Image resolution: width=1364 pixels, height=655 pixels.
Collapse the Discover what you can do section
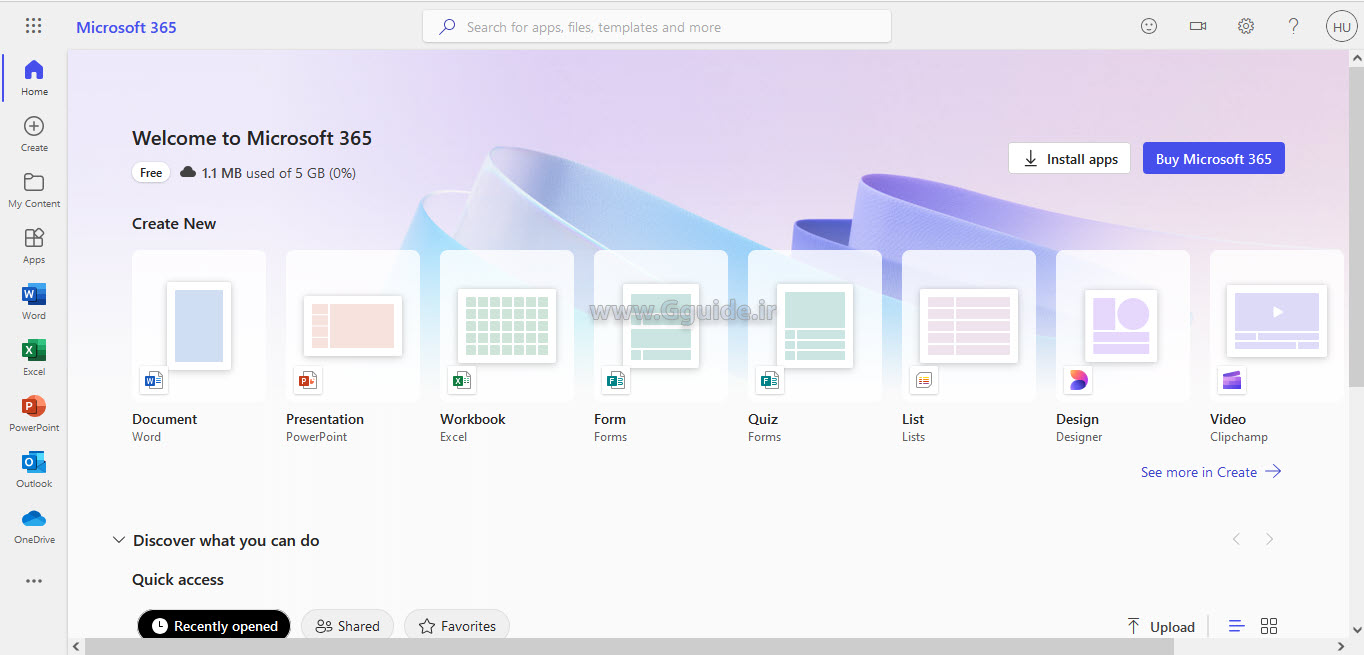118,540
